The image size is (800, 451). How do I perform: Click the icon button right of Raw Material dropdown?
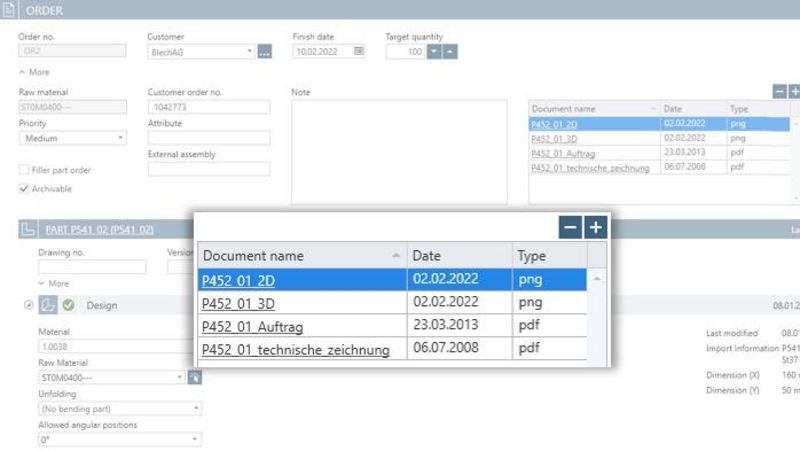(x=195, y=378)
